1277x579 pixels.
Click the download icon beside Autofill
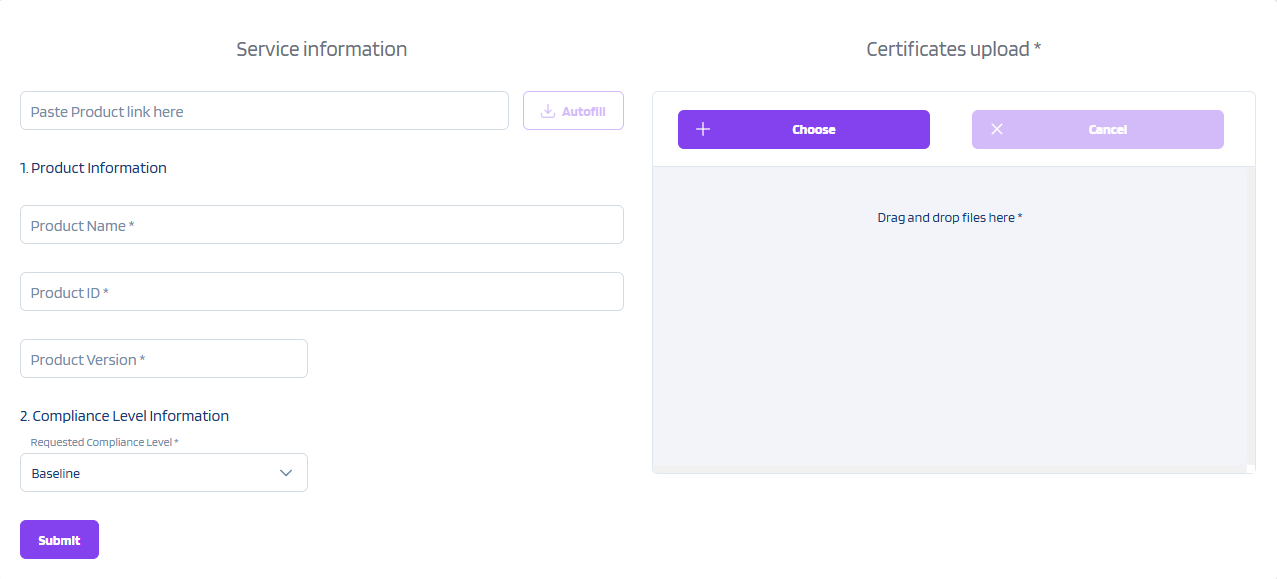click(547, 112)
